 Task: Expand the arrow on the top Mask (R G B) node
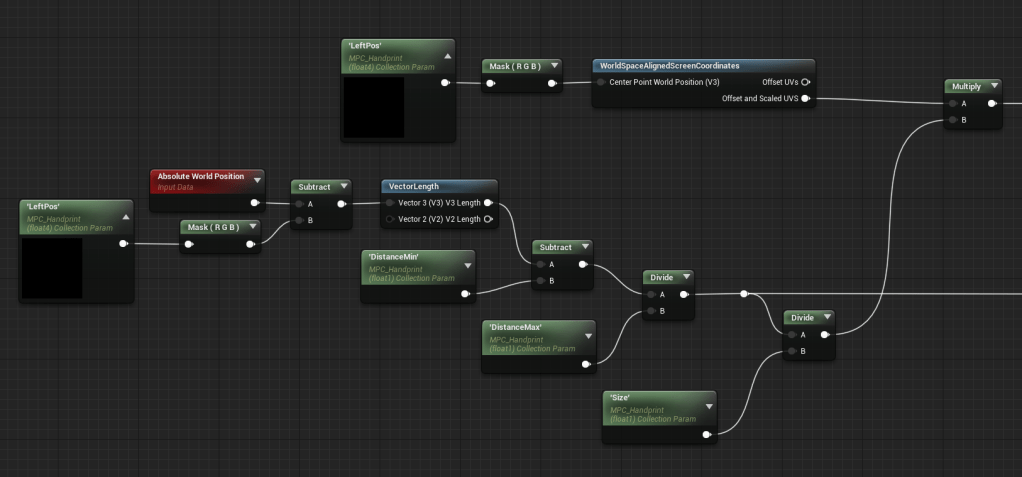pyautogui.click(x=554, y=66)
